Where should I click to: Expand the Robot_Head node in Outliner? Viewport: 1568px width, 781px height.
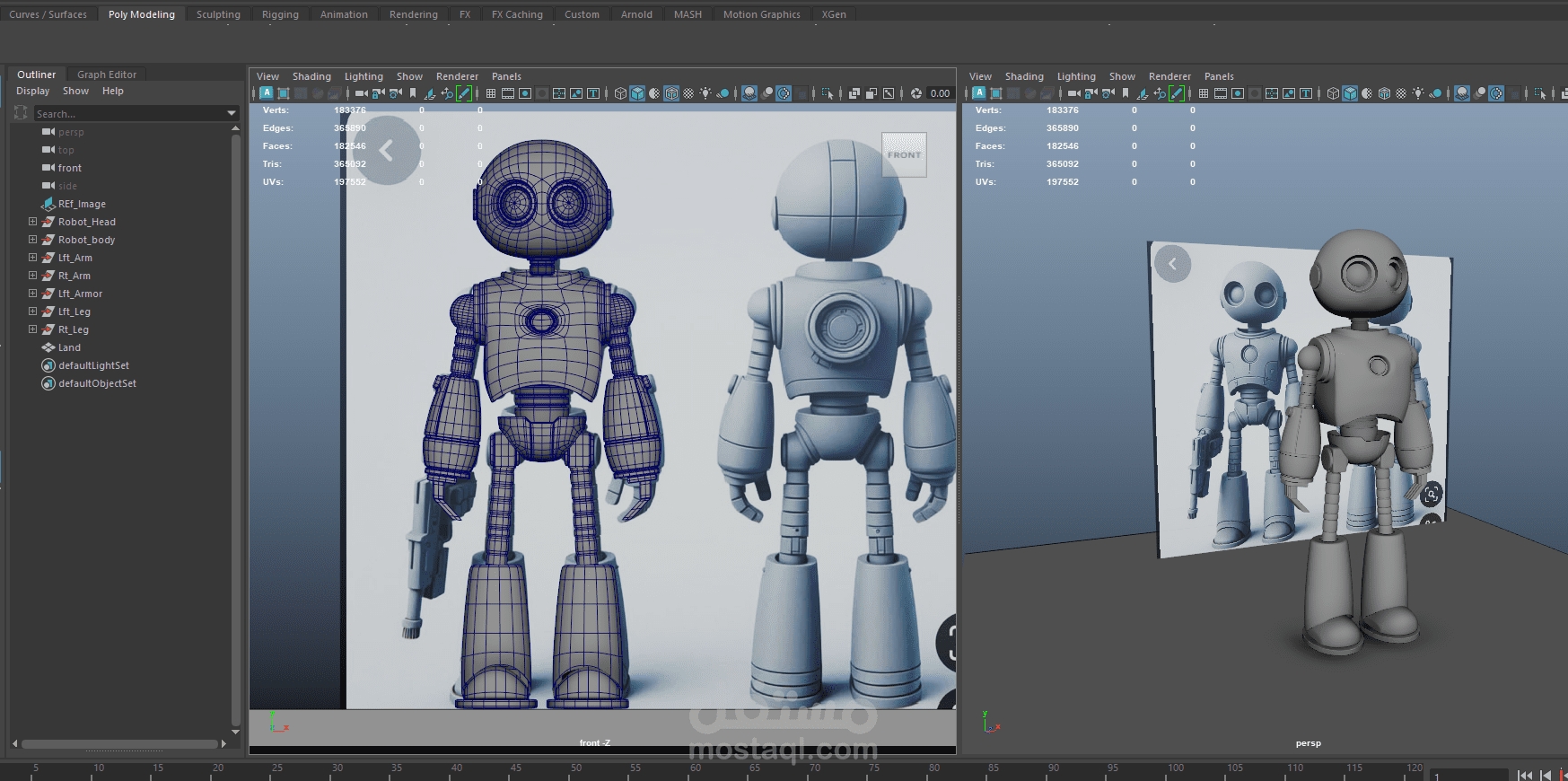point(32,222)
